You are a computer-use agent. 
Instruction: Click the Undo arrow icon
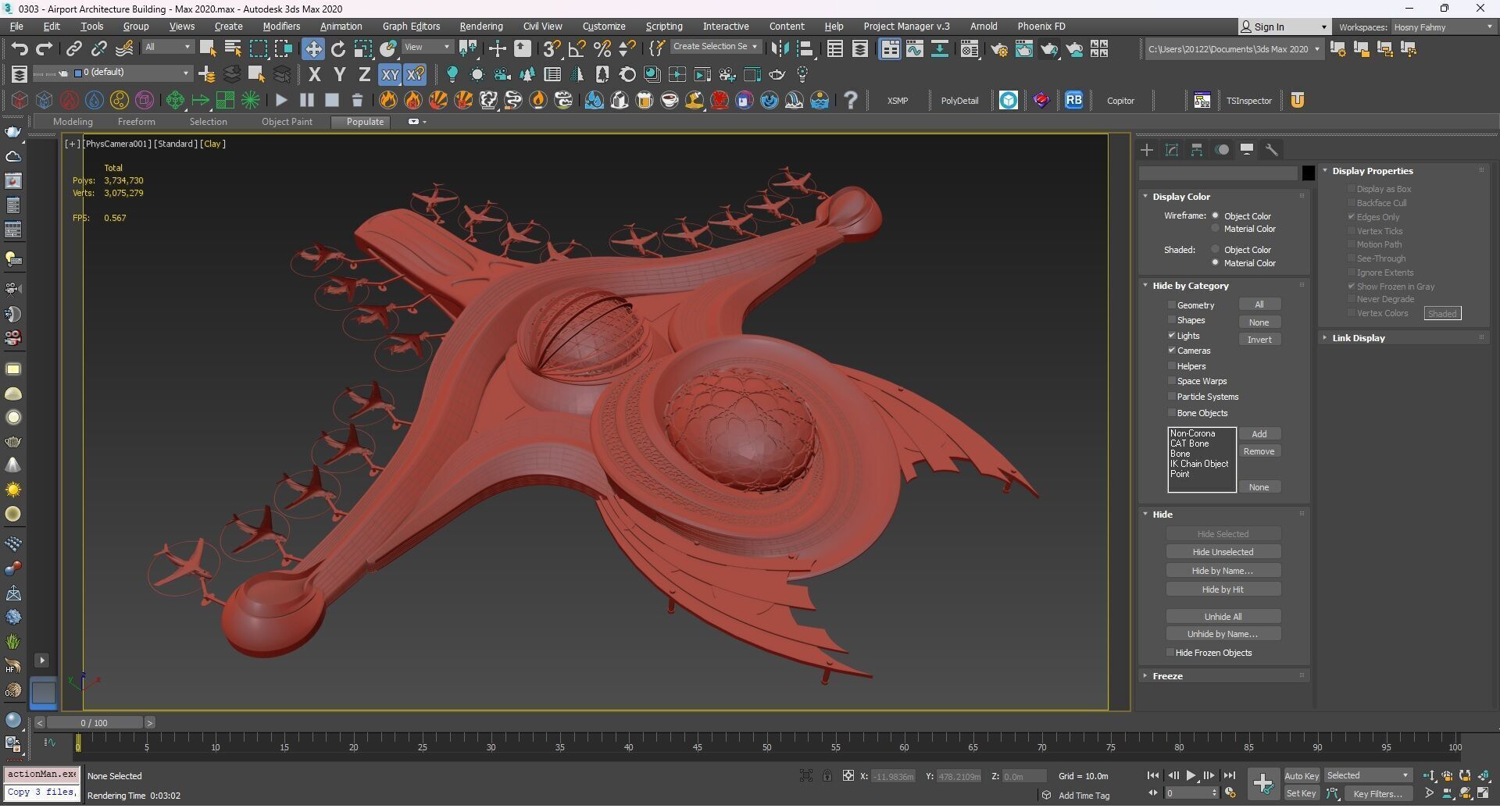point(20,49)
